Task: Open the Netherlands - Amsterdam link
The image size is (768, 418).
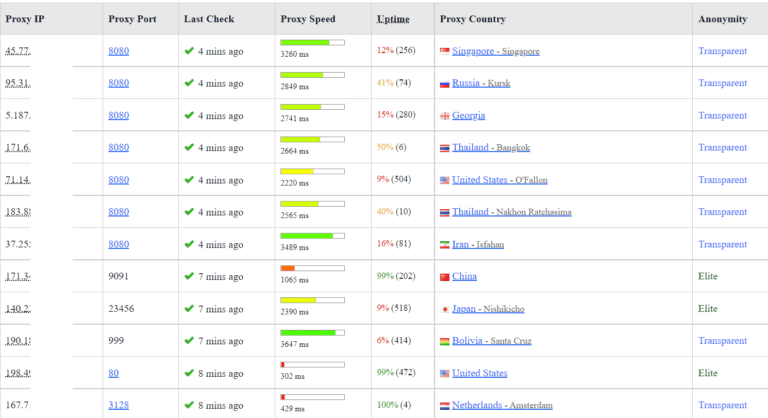Action: (x=502, y=405)
